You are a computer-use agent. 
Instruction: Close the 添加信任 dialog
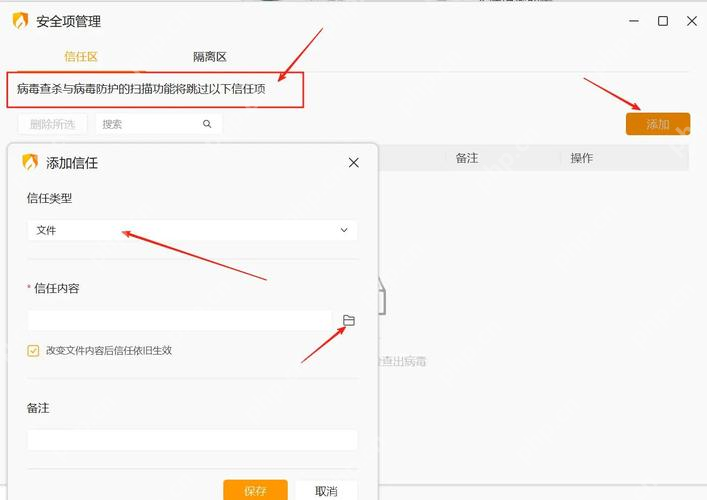(354, 163)
